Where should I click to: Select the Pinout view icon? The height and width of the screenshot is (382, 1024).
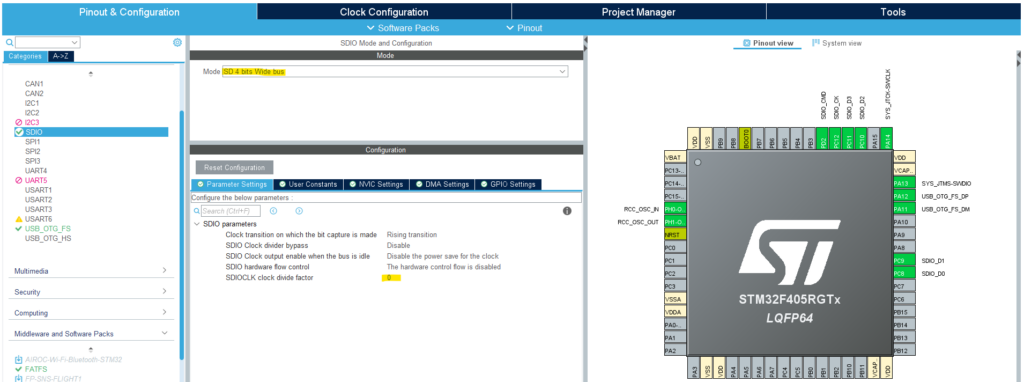pyautogui.click(x=746, y=43)
